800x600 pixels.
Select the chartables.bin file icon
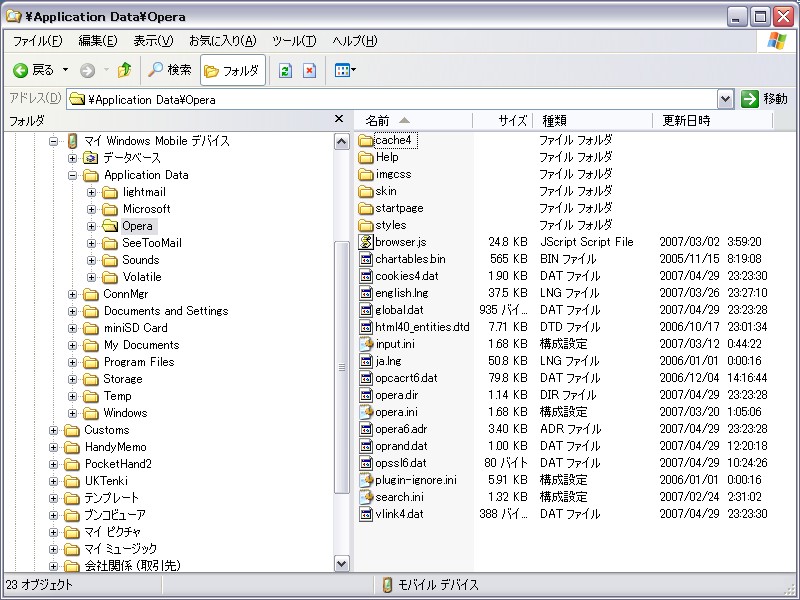tap(366, 259)
